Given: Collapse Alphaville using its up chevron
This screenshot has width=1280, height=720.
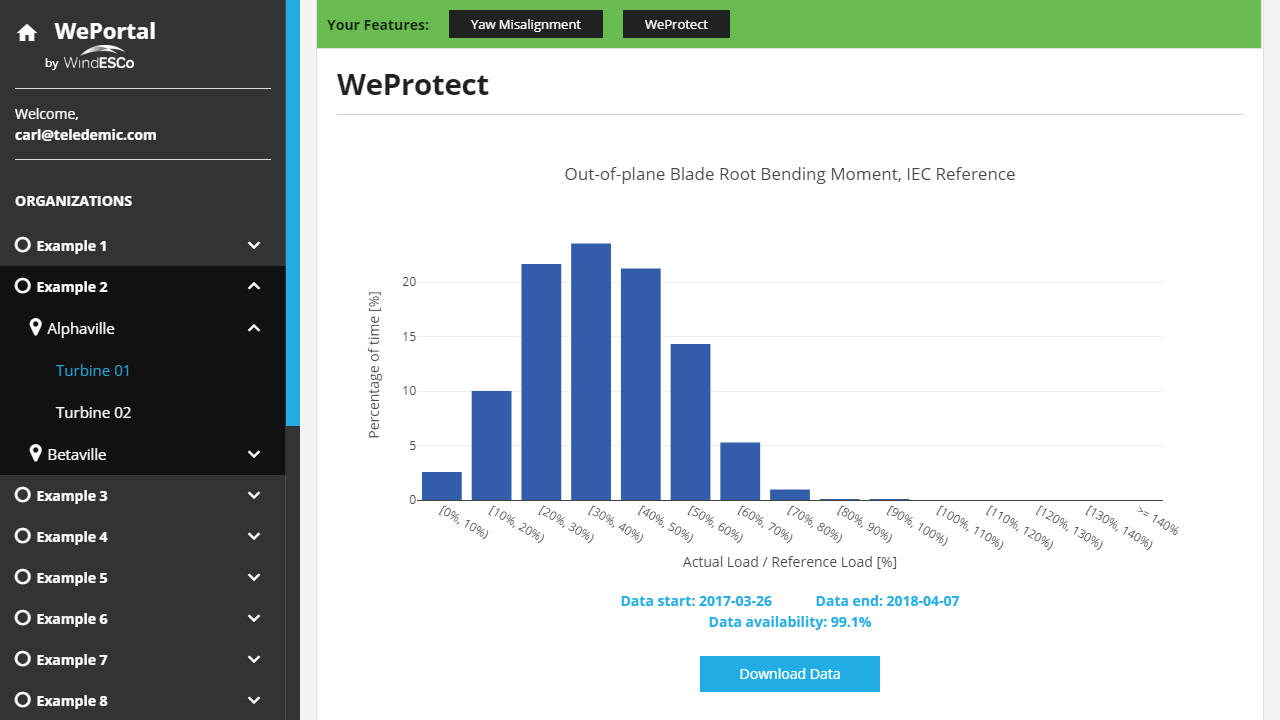Looking at the screenshot, I should coord(254,328).
